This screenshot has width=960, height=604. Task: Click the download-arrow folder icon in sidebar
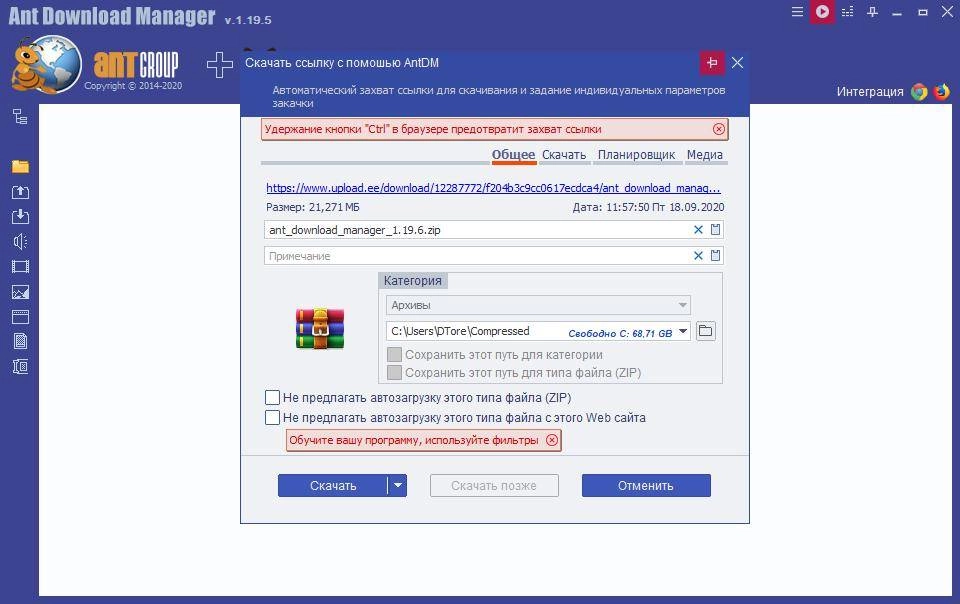(20, 217)
